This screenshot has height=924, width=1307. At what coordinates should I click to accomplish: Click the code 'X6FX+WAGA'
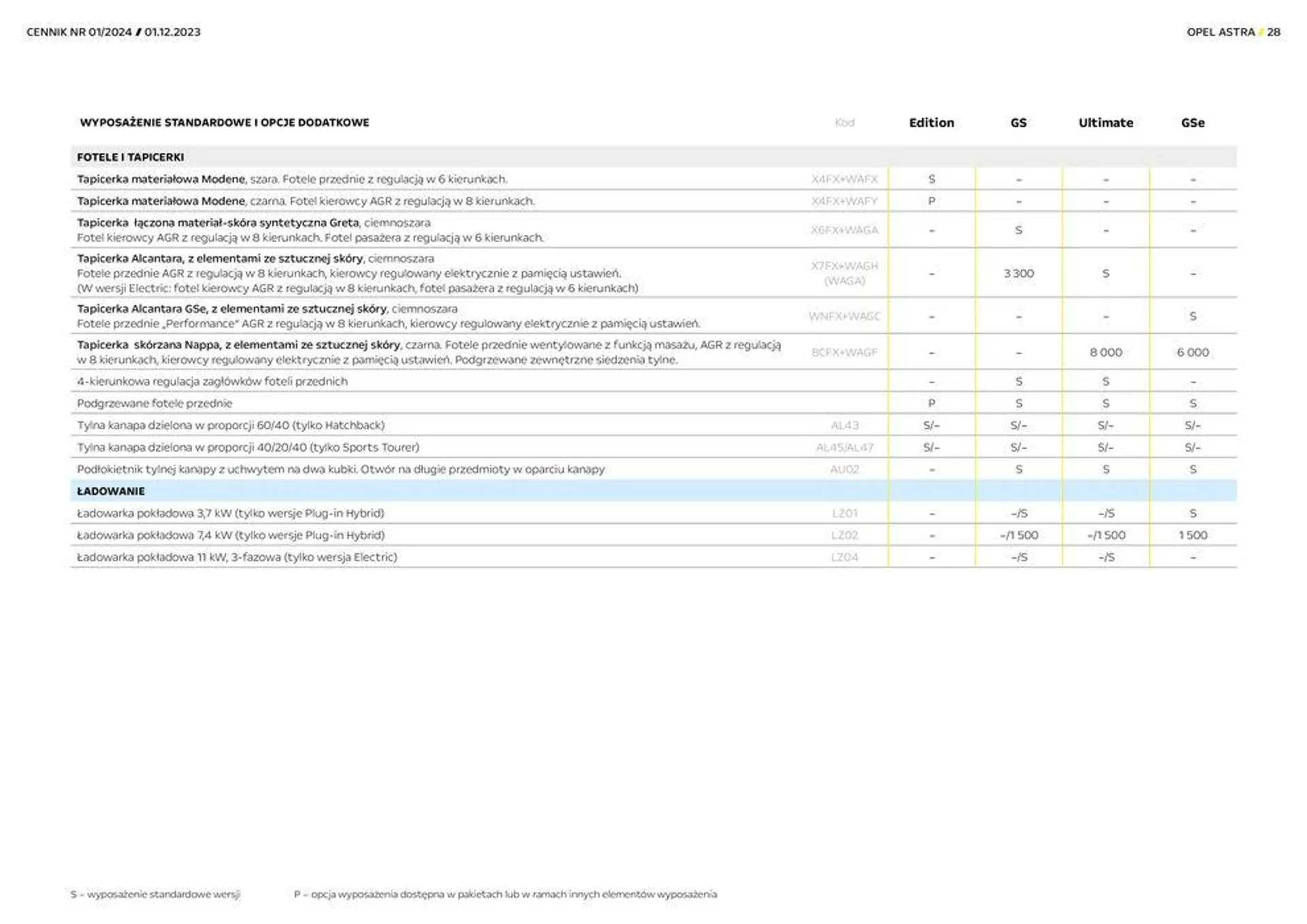(x=844, y=230)
